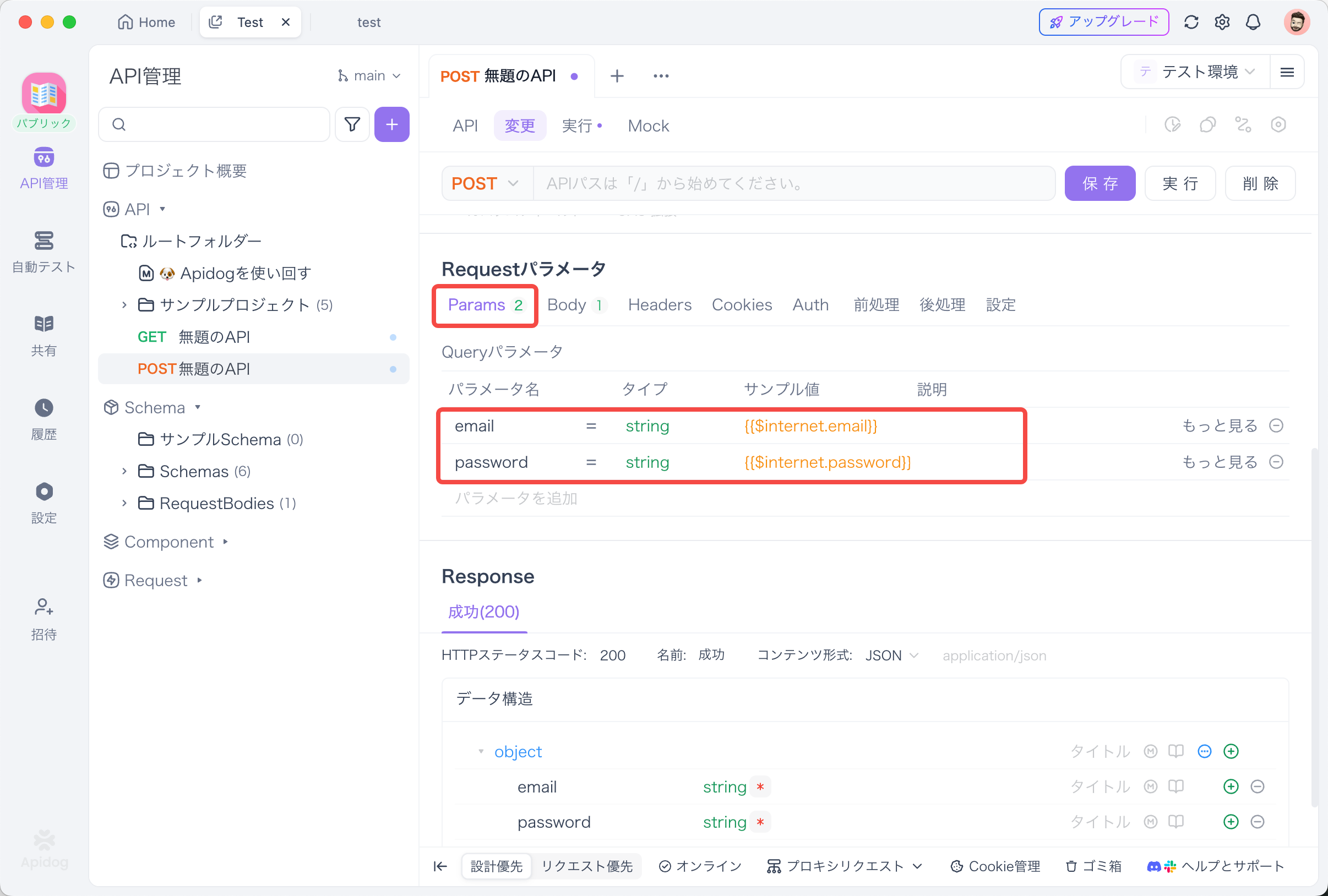
Task: Remove the password query parameter row
Action: tap(1276, 462)
